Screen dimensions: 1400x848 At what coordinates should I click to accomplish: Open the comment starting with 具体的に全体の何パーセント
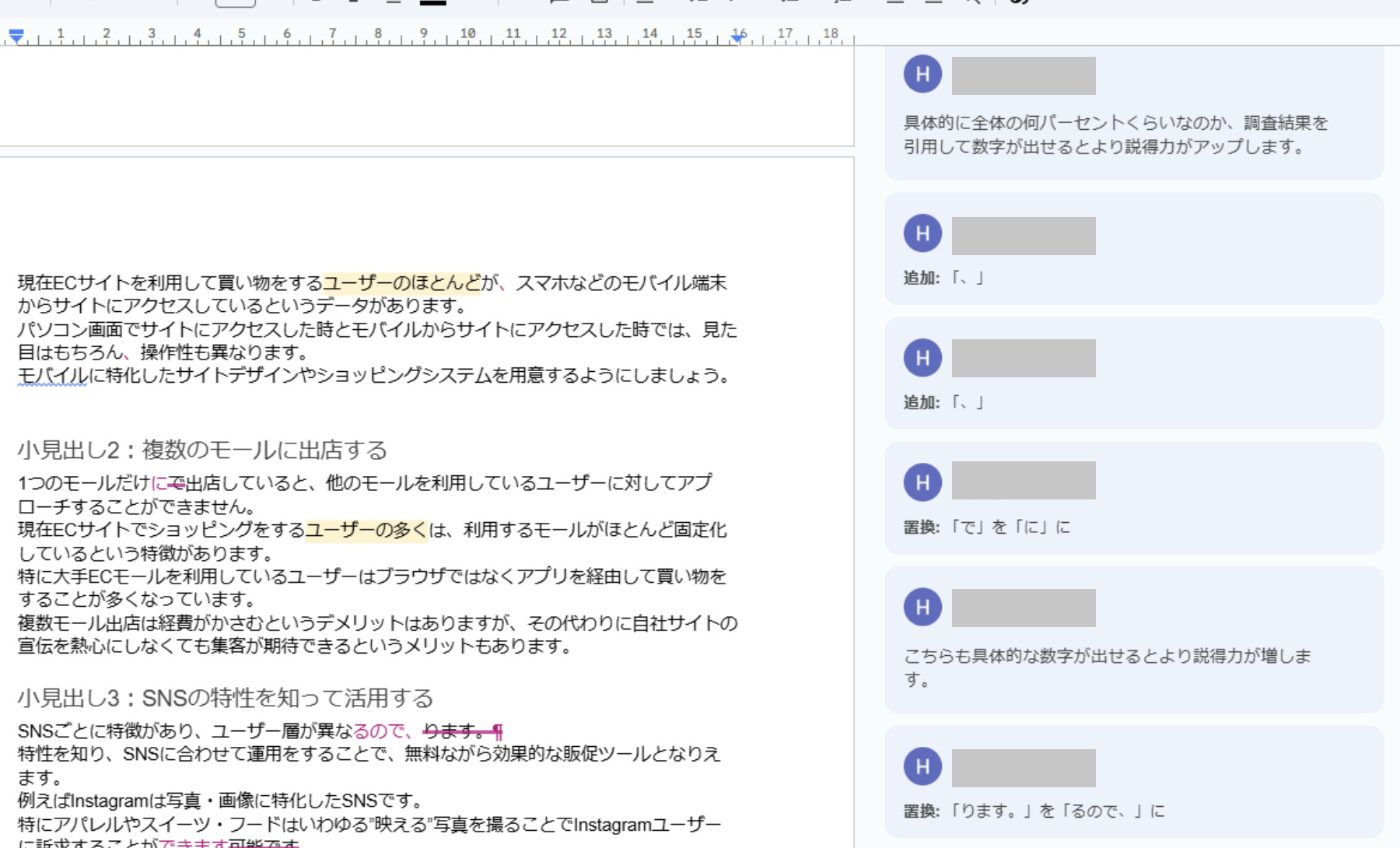pyautogui.click(x=1115, y=135)
